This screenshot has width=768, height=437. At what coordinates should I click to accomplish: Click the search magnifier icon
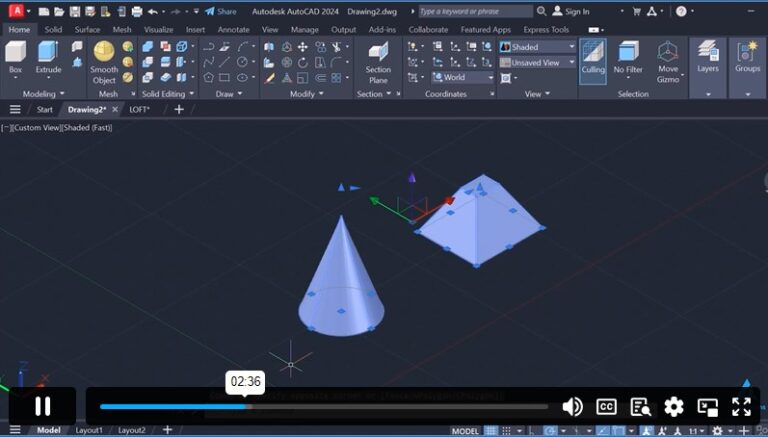[541, 11]
